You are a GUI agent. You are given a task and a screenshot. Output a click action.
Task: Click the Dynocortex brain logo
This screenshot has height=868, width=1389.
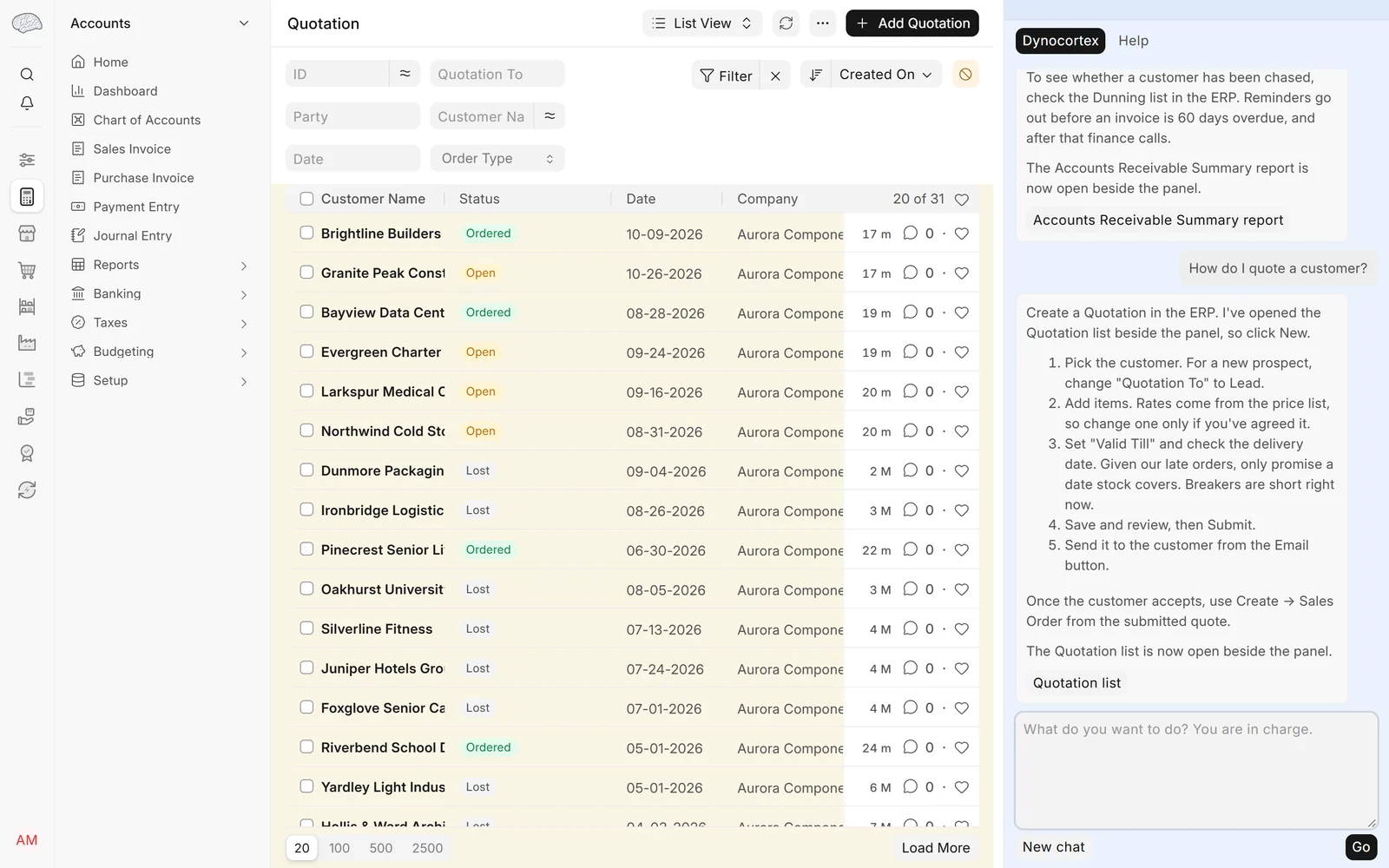click(x=27, y=23)
